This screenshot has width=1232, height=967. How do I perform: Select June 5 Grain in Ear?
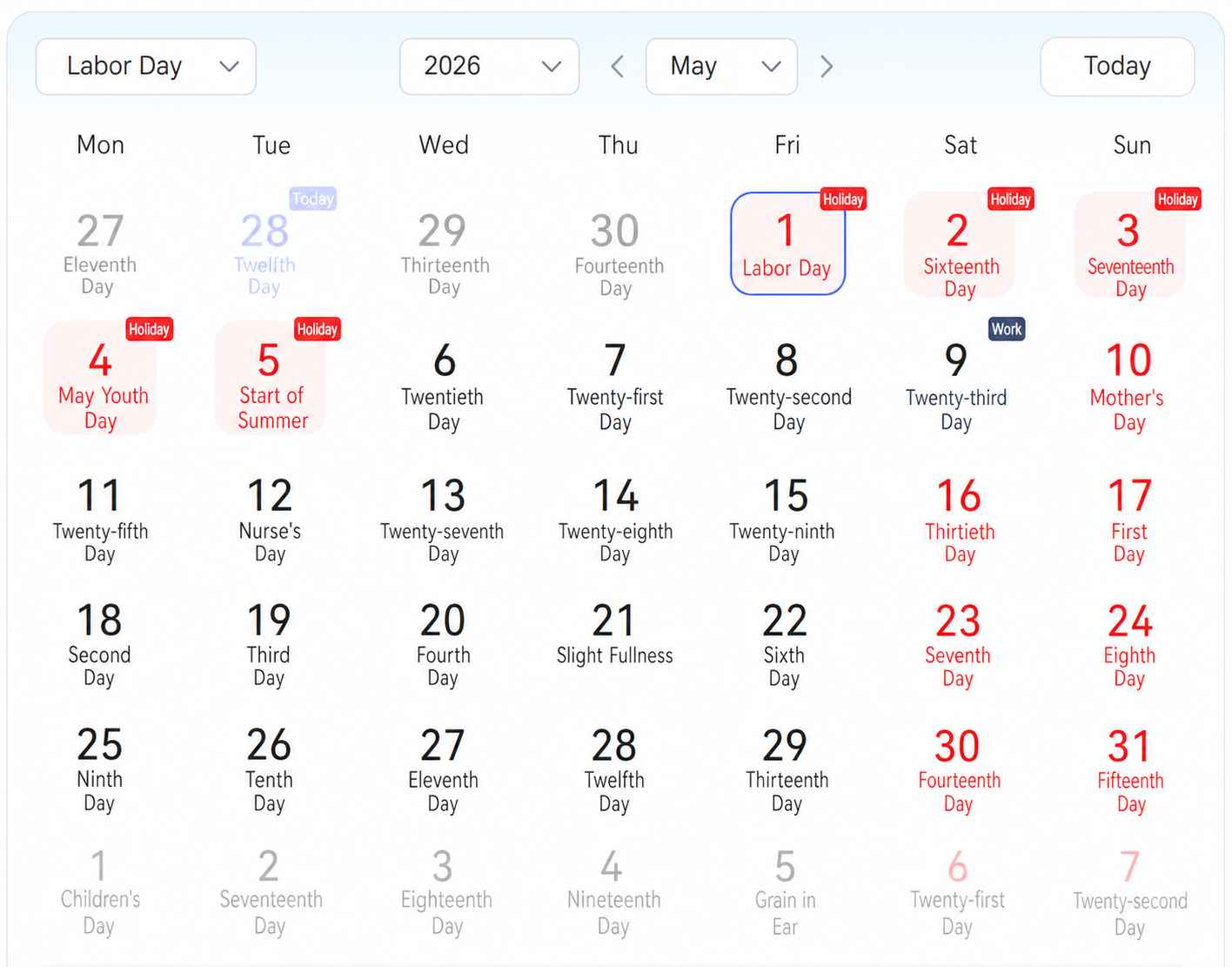tap(785, 892)
